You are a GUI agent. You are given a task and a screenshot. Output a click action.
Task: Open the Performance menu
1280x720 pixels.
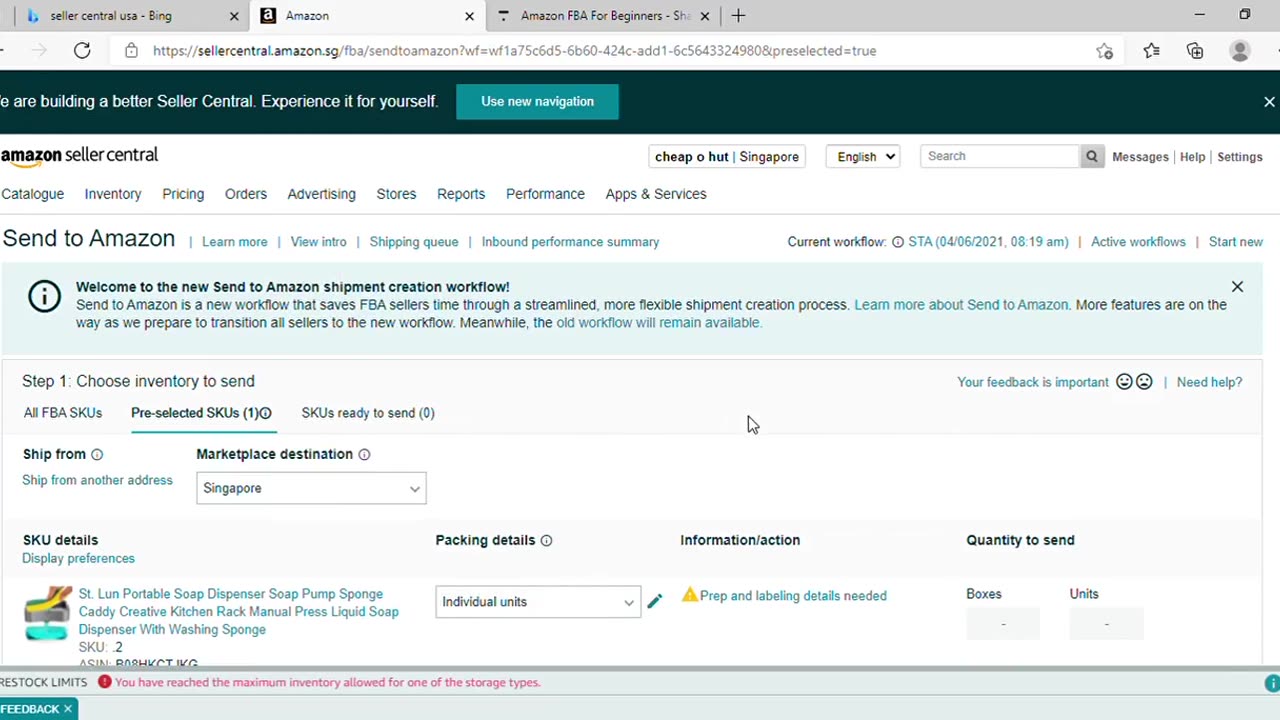[545, 194]
